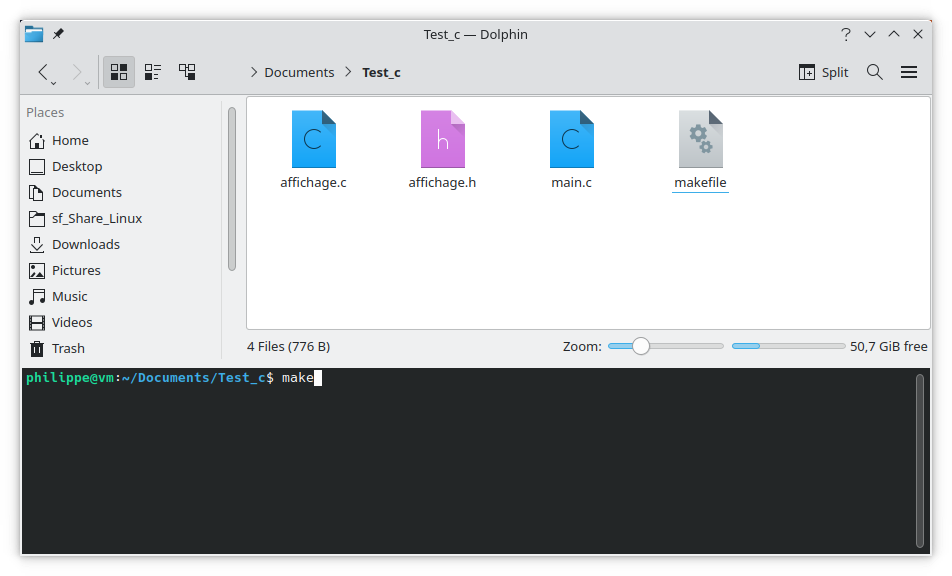Screen dimensions: 952x576
Task: Switch to Details view mode
Action: click(x=186, y=71)
